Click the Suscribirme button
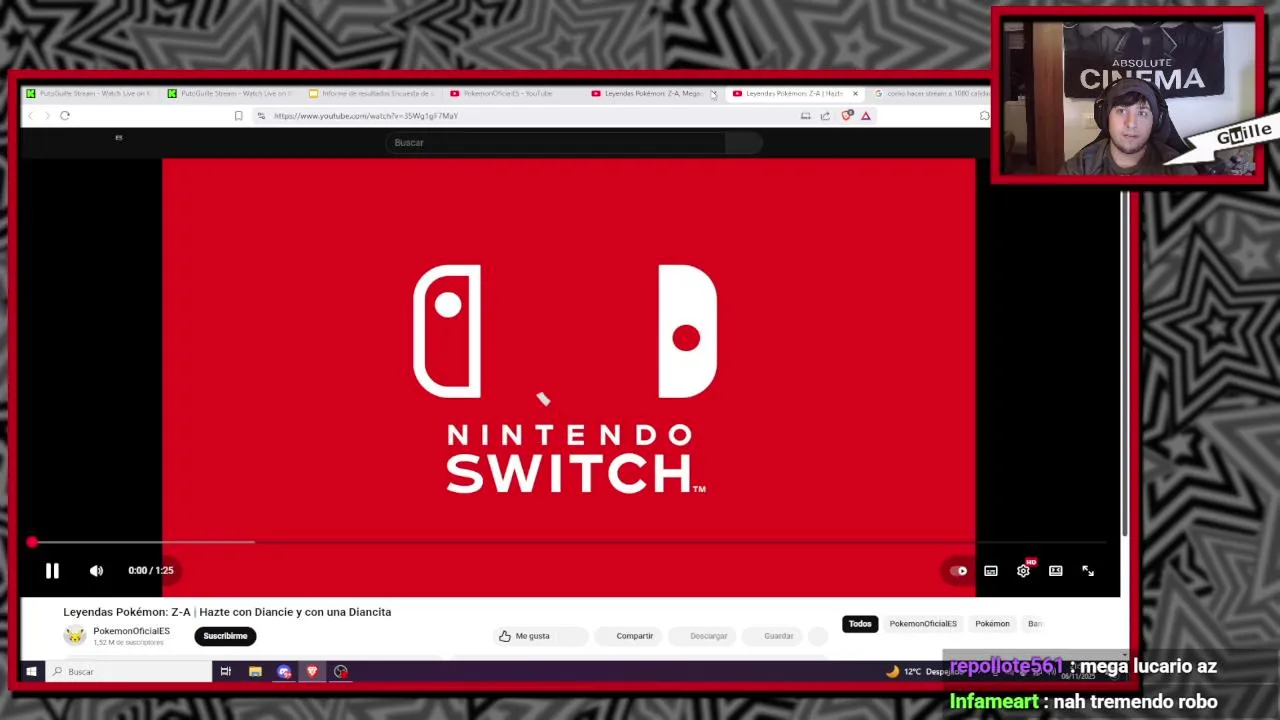The image size is (1280, 720). pos(225,636)
